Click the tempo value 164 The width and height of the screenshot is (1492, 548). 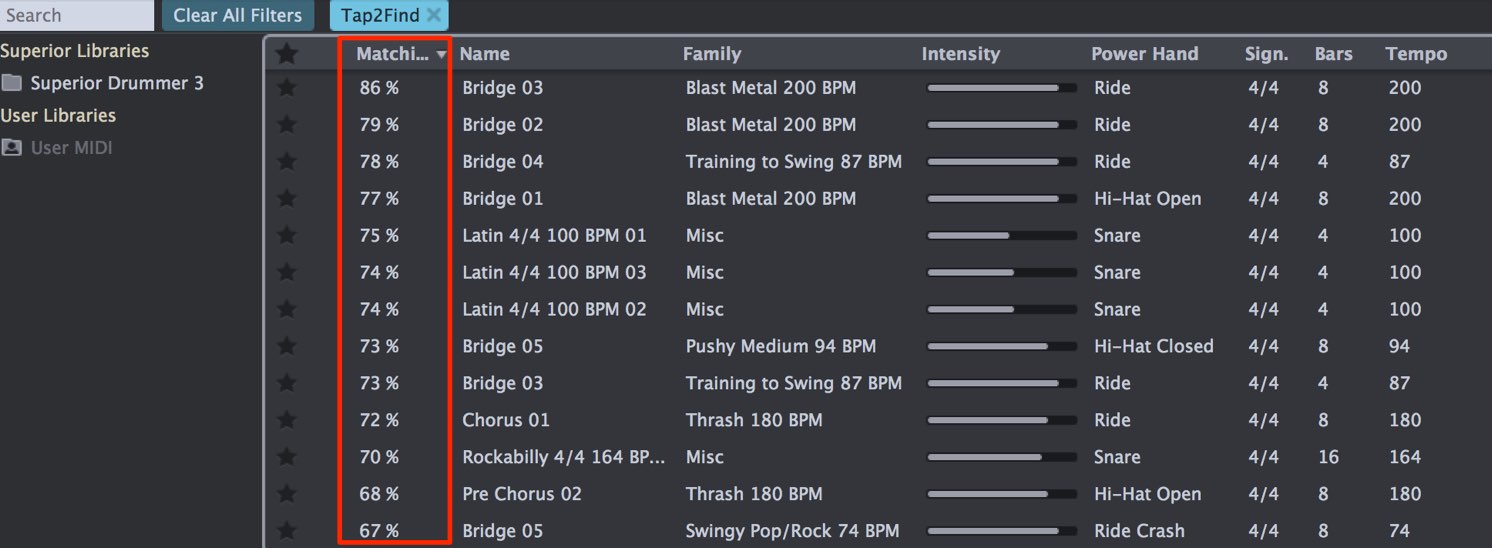1405,458
